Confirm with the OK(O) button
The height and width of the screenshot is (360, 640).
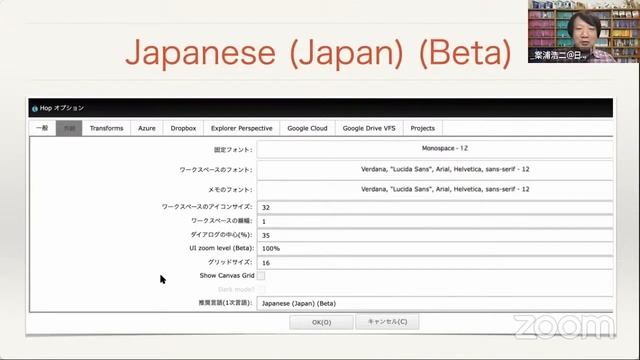(x=321, y=322)
